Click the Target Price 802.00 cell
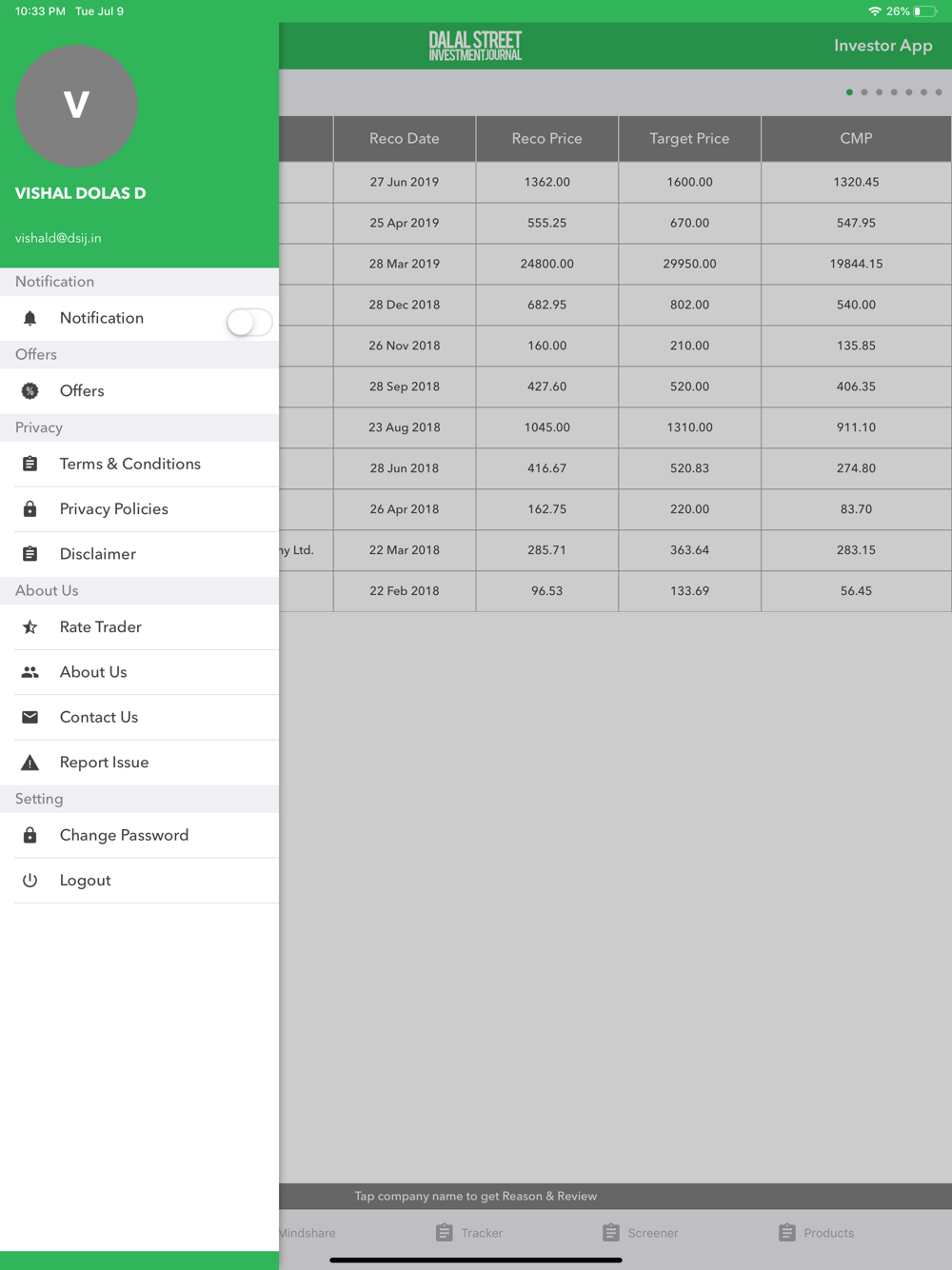The width and height of the screenshot is (952, 1270). [x=690, y=305]
